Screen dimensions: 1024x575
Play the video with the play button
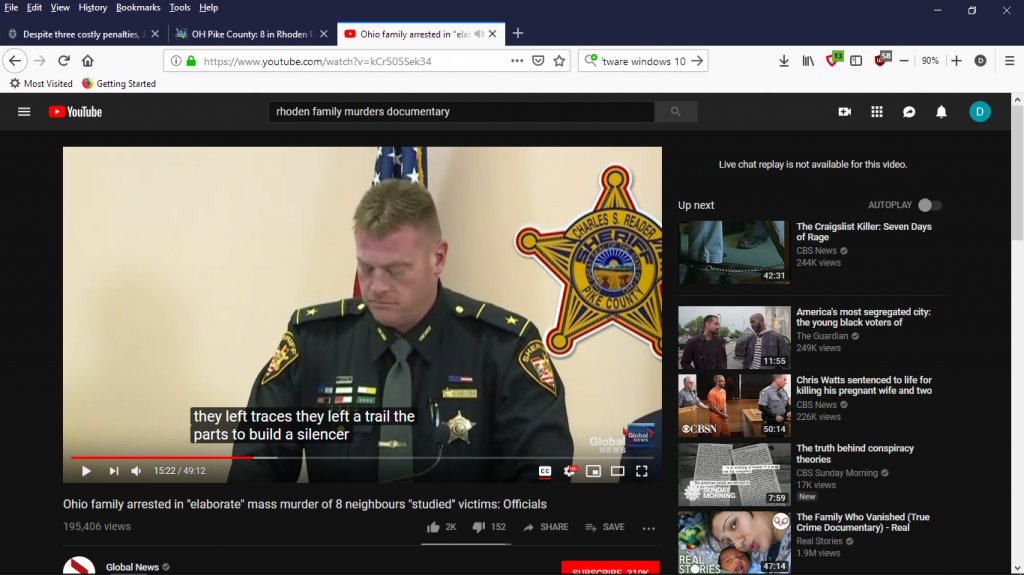click(86, 471)
